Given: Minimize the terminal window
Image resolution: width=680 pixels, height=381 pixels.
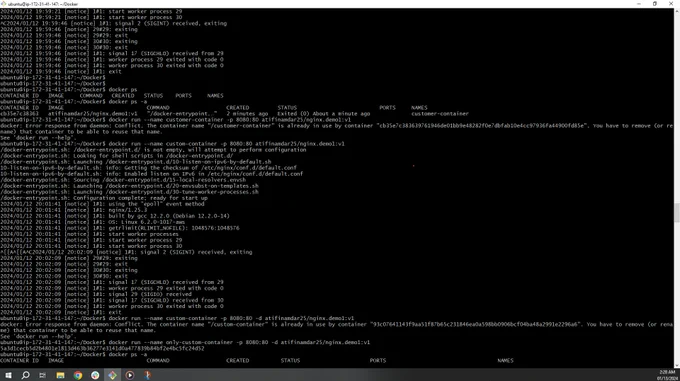Looking at the screenshot, I should click(638, 3).
